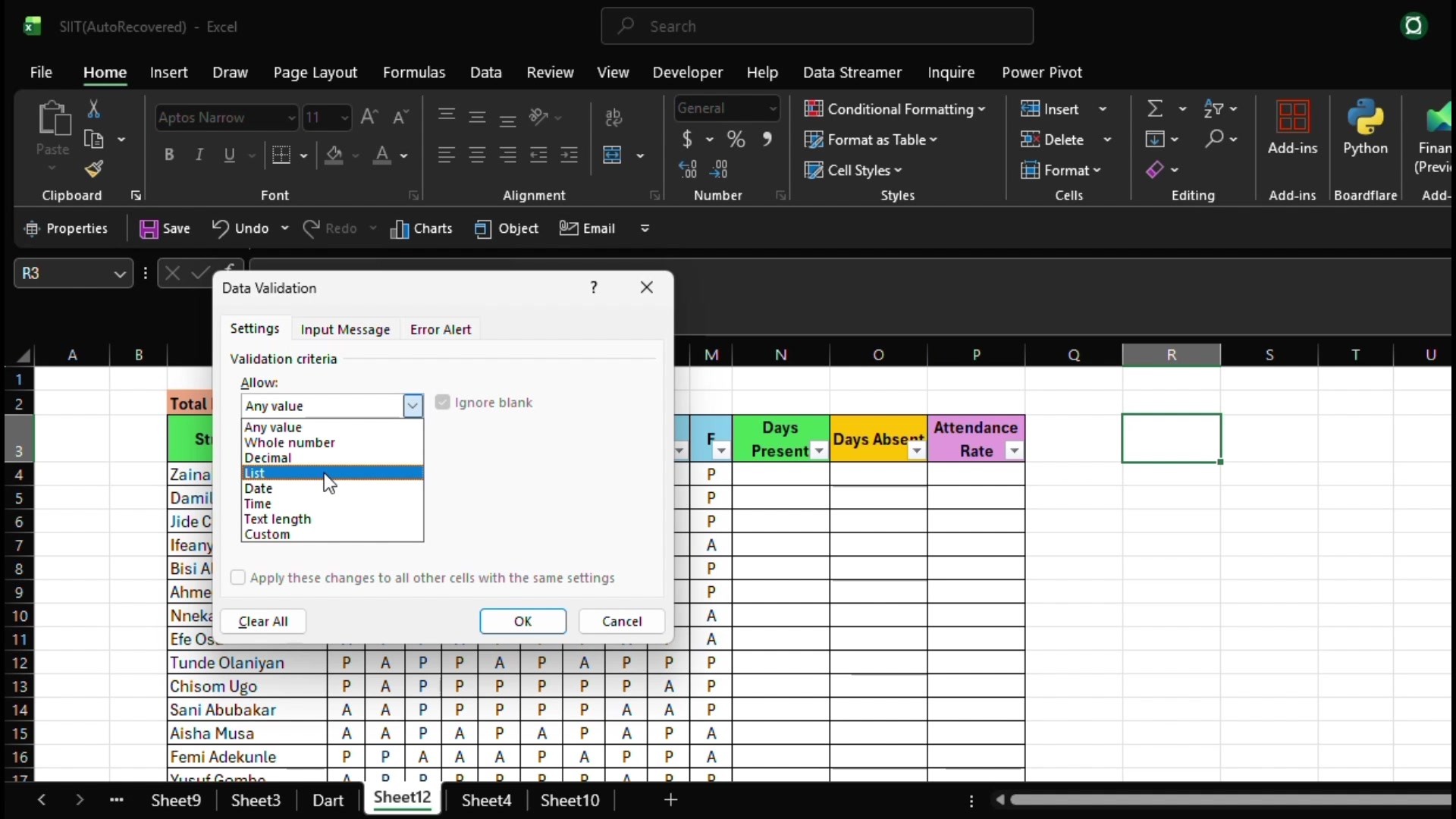This screenshot has width=1456, height=819.
Task: Choose Text length in Allow list
Action: coord(332,519)
